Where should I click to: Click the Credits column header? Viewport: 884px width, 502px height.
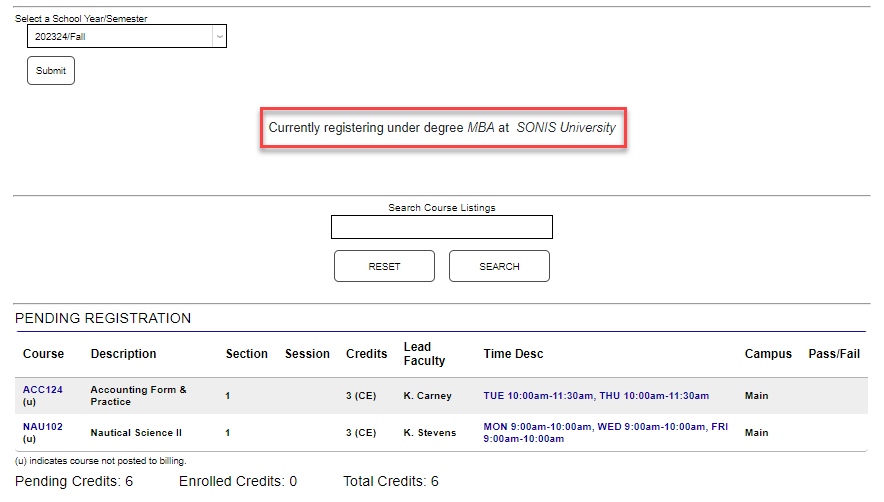[366, 354]
